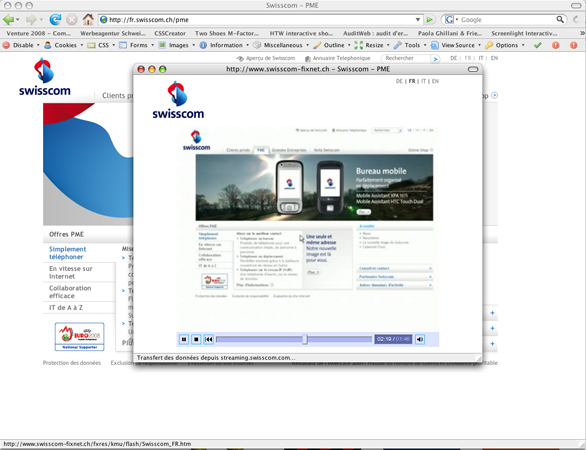Go forward with the browser Forward arrow
The height and width of the screenshot is (450, 586).
coord(31,19)
